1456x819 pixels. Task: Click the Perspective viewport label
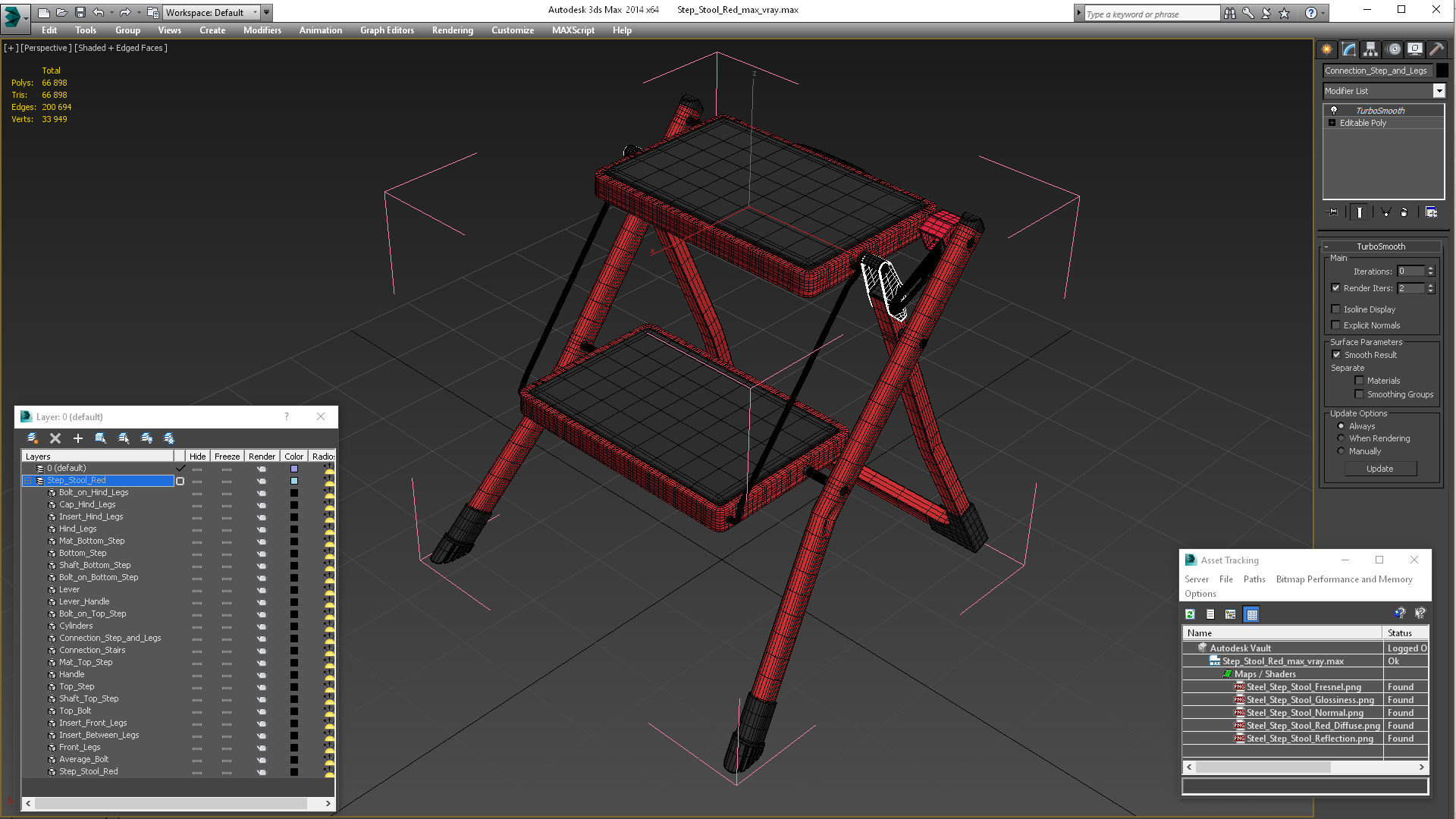[45, 48]
